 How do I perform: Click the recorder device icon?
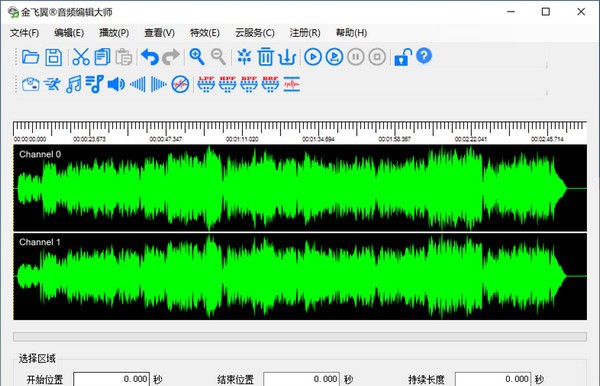coord(31,84)
